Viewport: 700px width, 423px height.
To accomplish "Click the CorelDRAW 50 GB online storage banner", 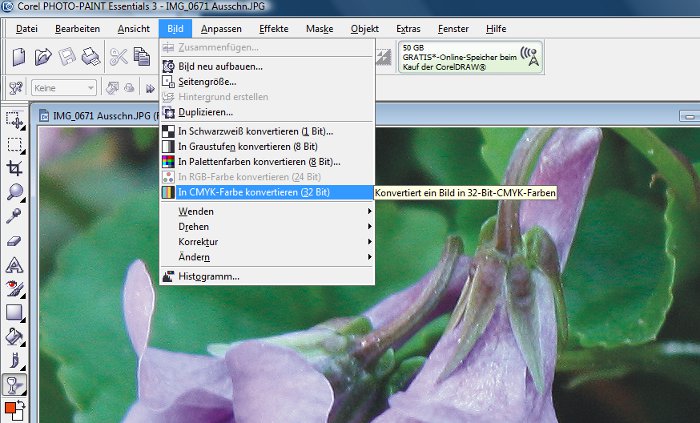I will tap(471, 57).
